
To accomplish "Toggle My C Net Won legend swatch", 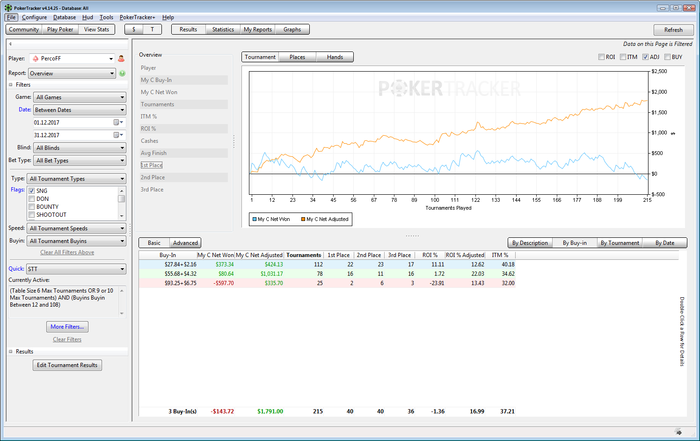I will [x=254, y=219].
